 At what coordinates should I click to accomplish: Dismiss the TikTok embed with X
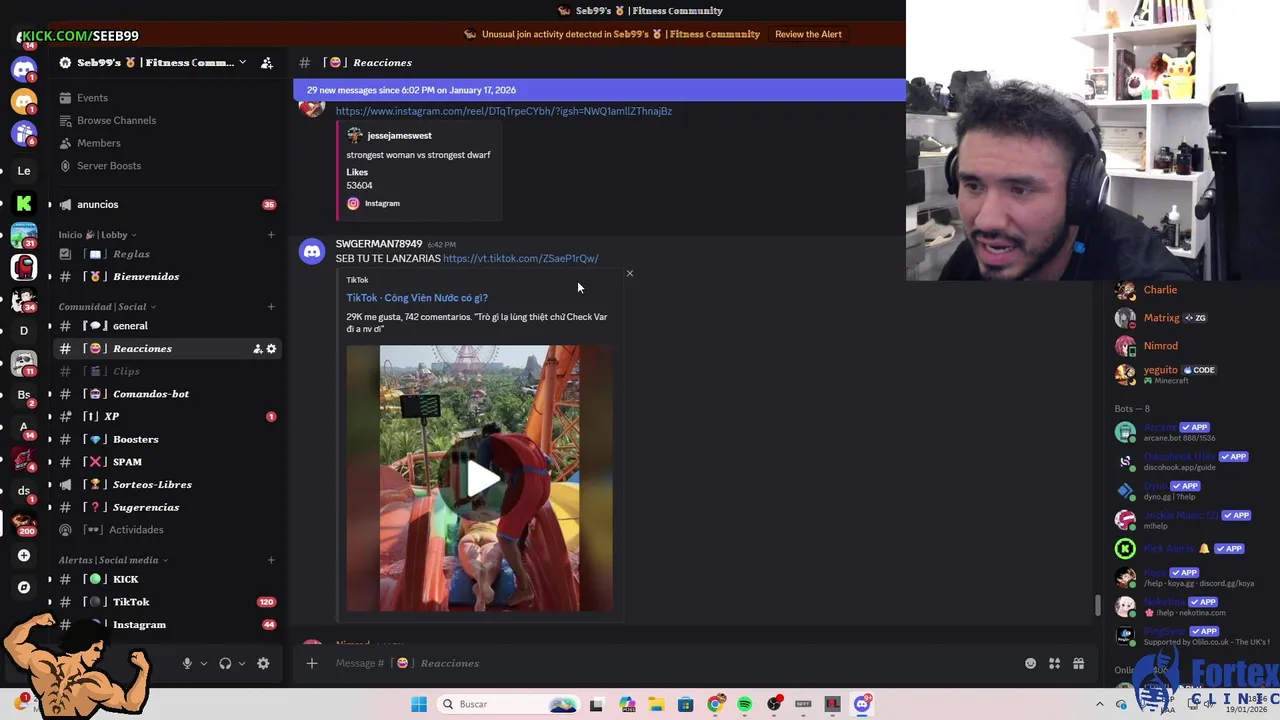click(629, 273)
